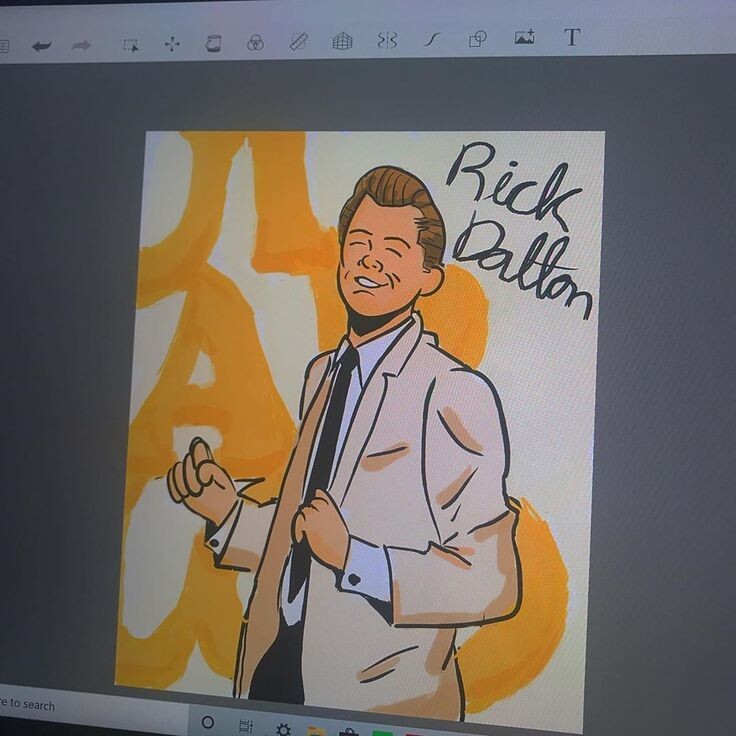736x736 pixels.
Task: Undo the last stroke with Undo arrow
Action: tap(41, 46)
